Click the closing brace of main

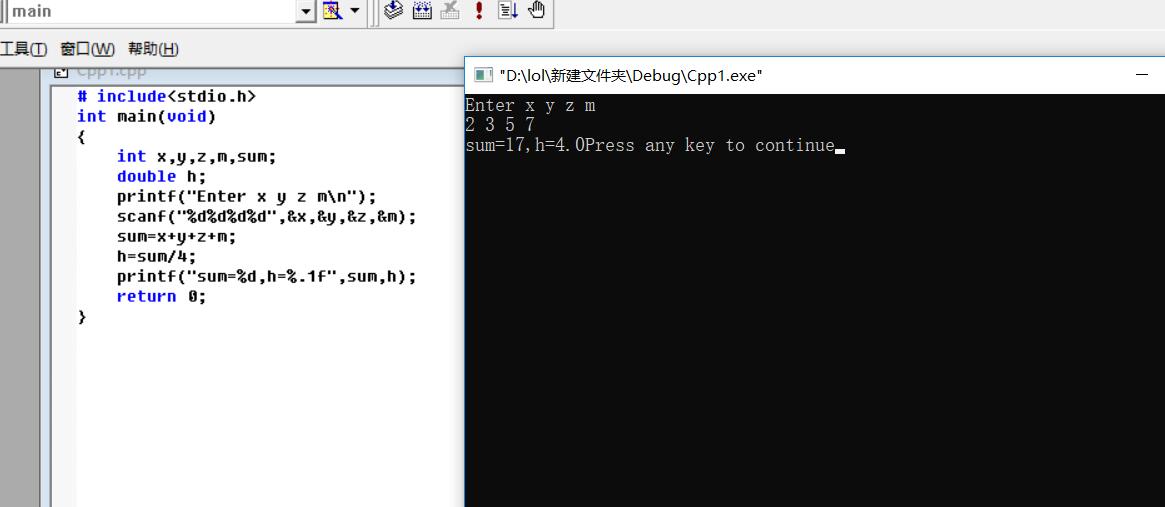82,317
